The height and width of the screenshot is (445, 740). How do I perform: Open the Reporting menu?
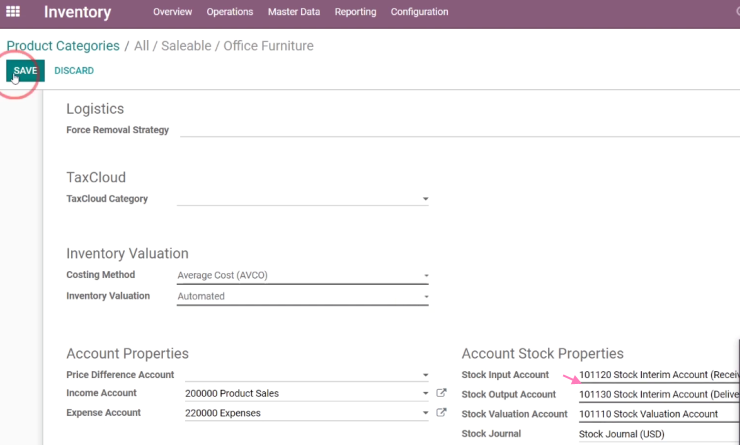click(355, 12)
